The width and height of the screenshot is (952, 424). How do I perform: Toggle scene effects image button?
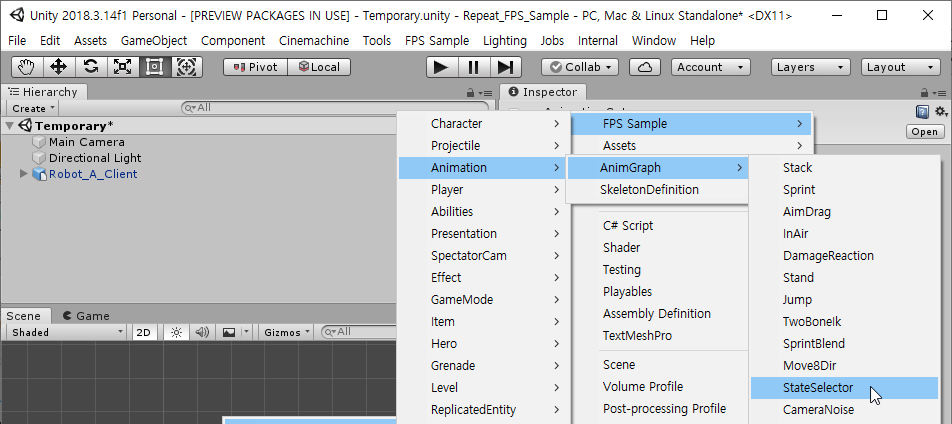click(229, 332)
